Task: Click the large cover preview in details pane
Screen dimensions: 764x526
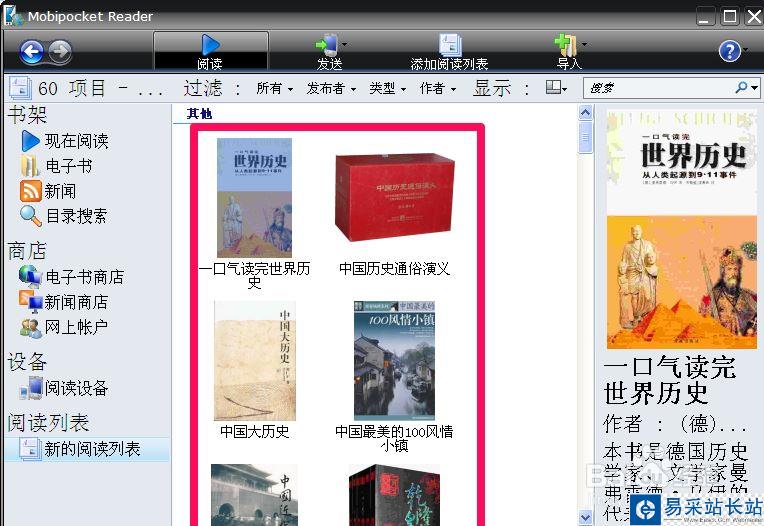Action: pos(682,229)
